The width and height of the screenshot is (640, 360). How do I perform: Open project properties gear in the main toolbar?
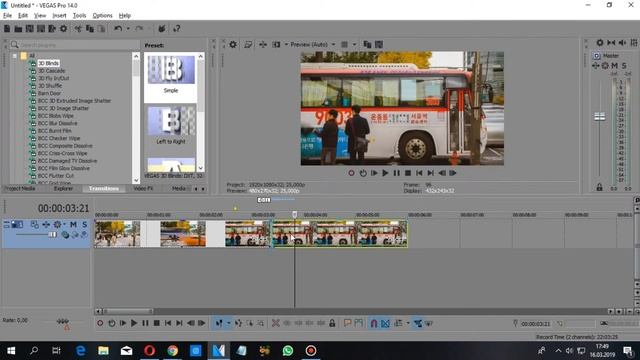click(64, 29)
